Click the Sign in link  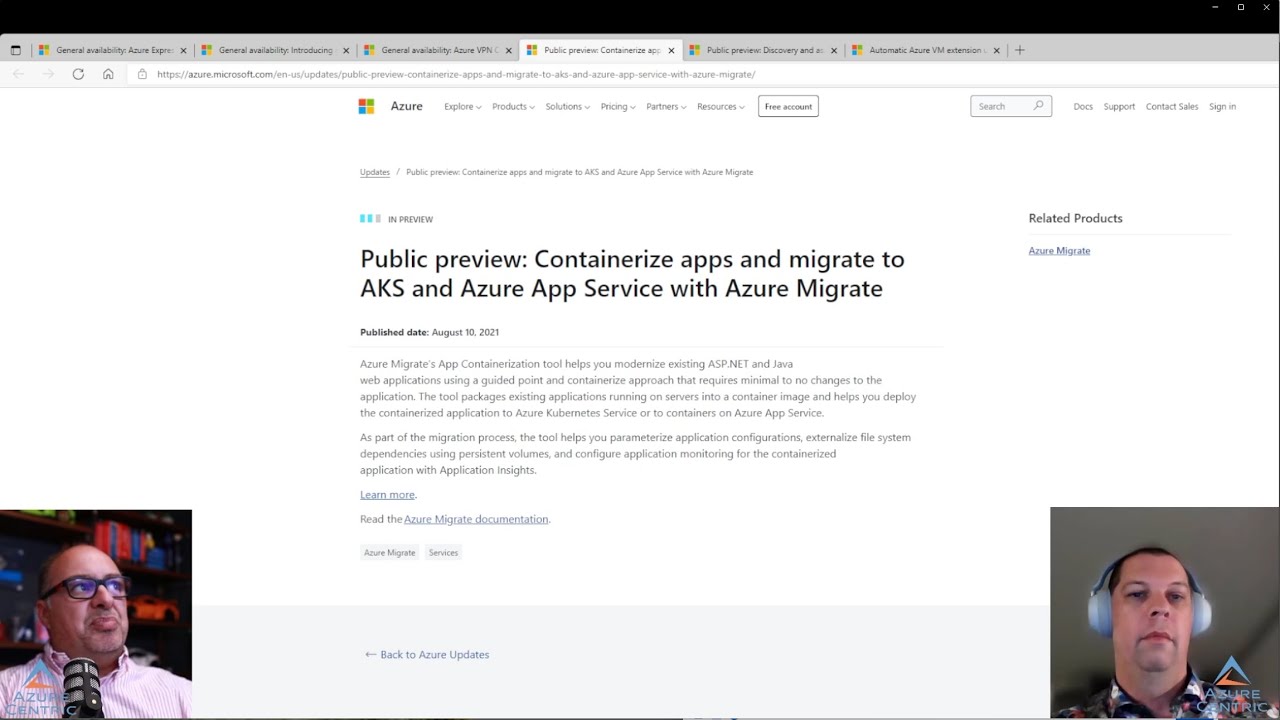1222,106
